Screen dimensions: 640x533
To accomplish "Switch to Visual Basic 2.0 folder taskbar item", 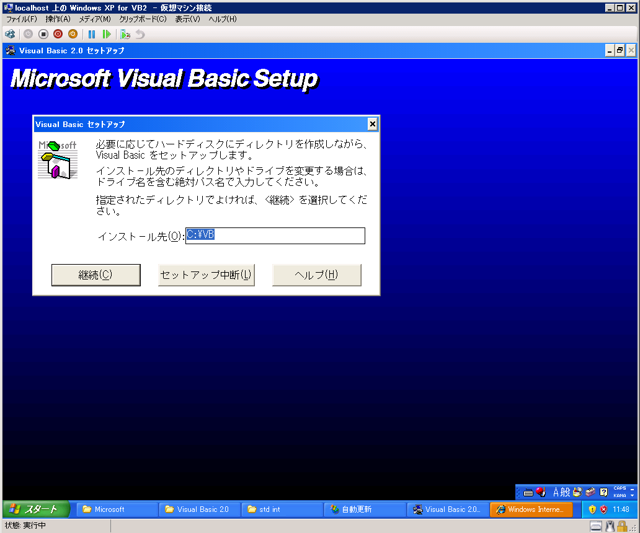I will point(200,509).
